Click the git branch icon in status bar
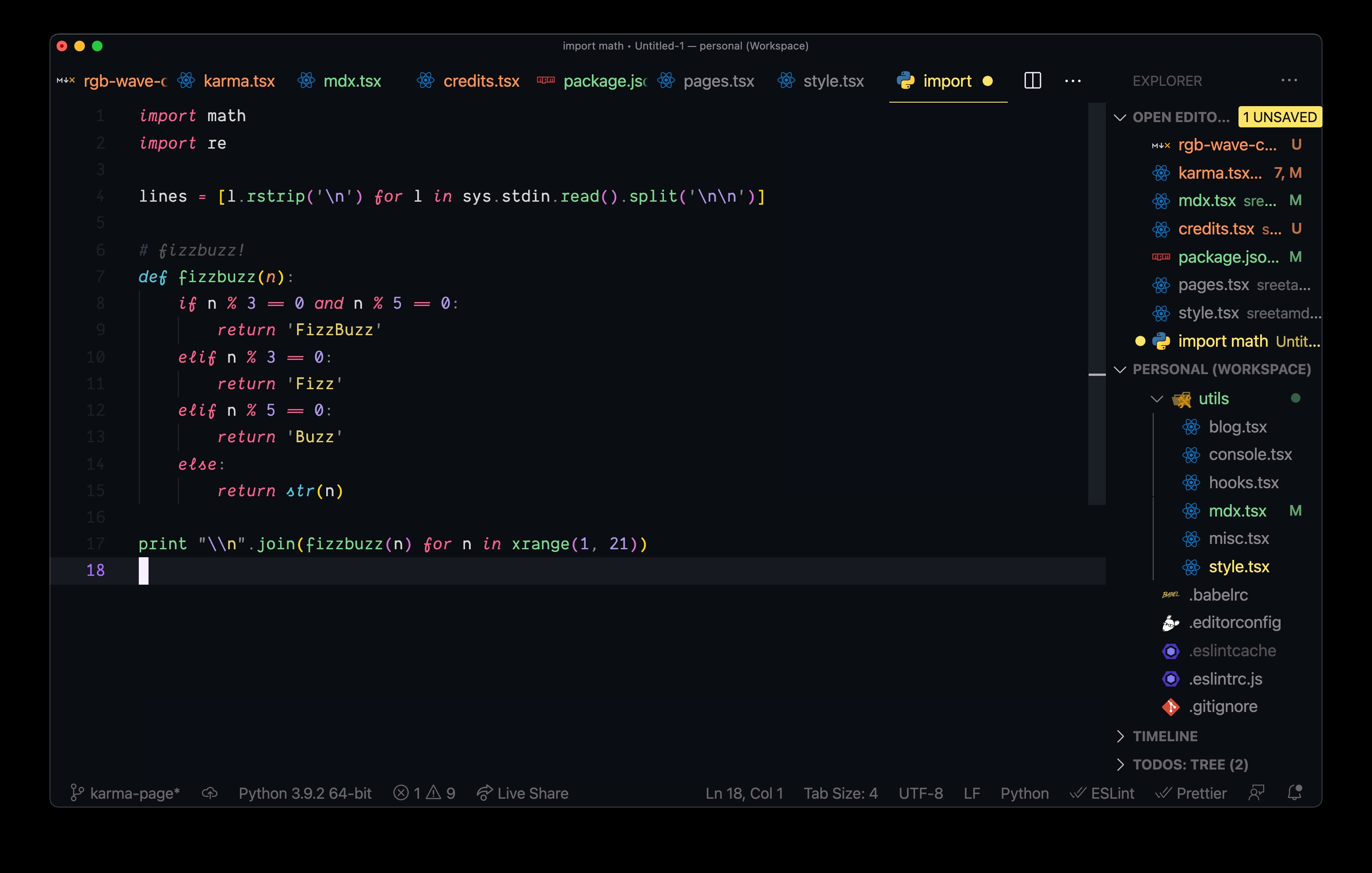1372x873 pixels. pos(76,793)
